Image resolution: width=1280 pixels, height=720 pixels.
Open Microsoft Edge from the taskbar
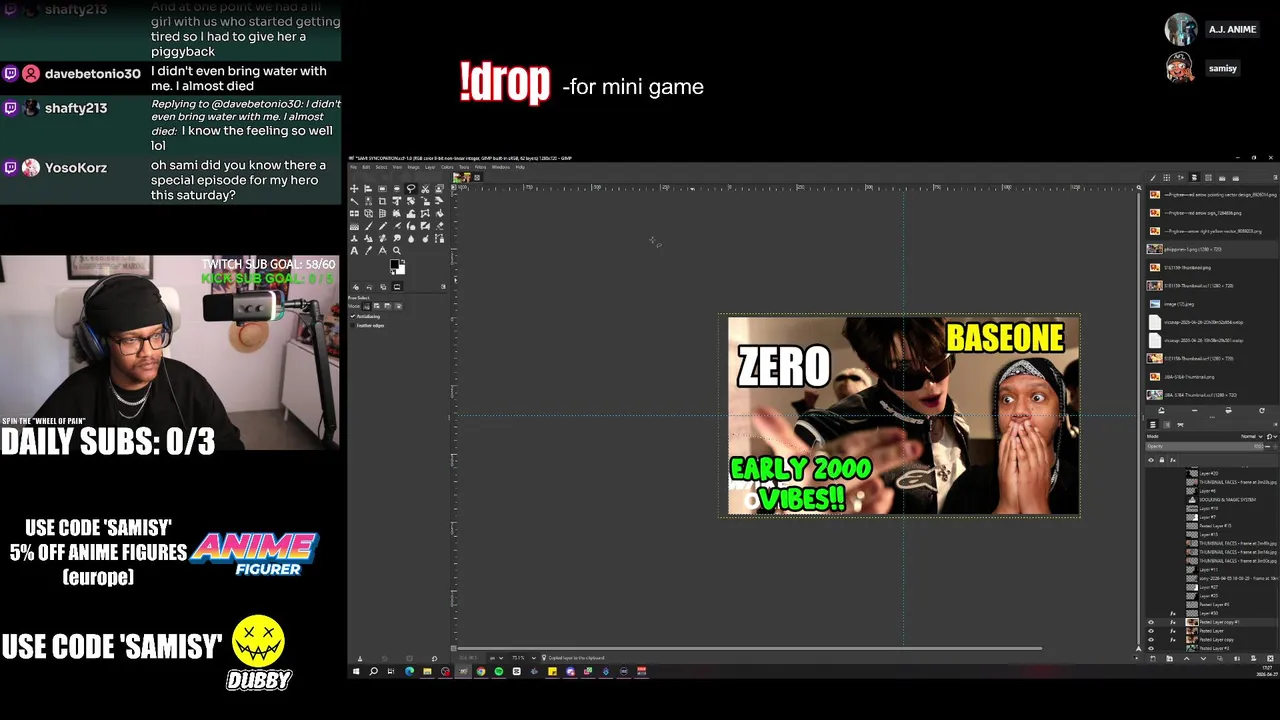pos(410,672)
